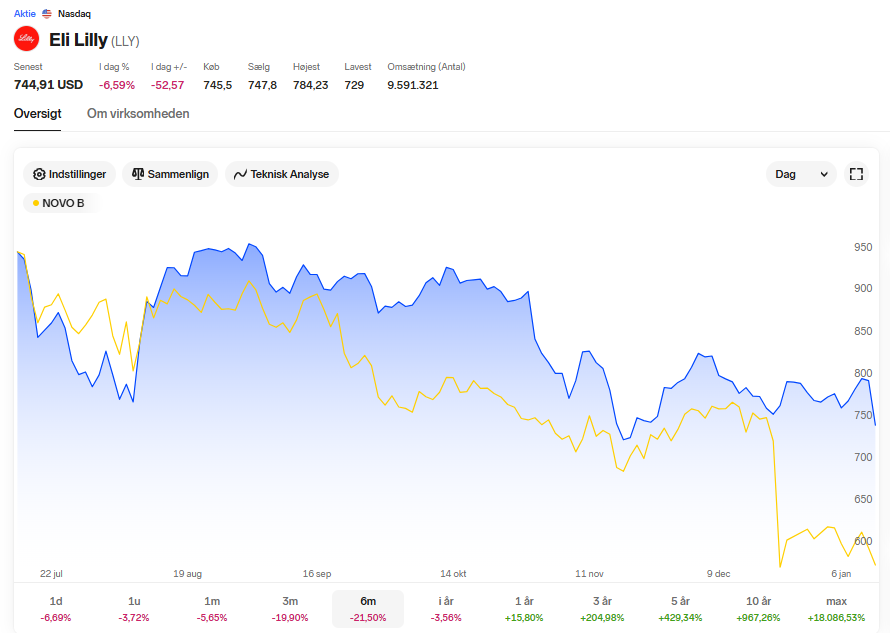Open Sammenlign comparison tool
Viewport: 890px width, 633px height.
click(x=170, y=174)
